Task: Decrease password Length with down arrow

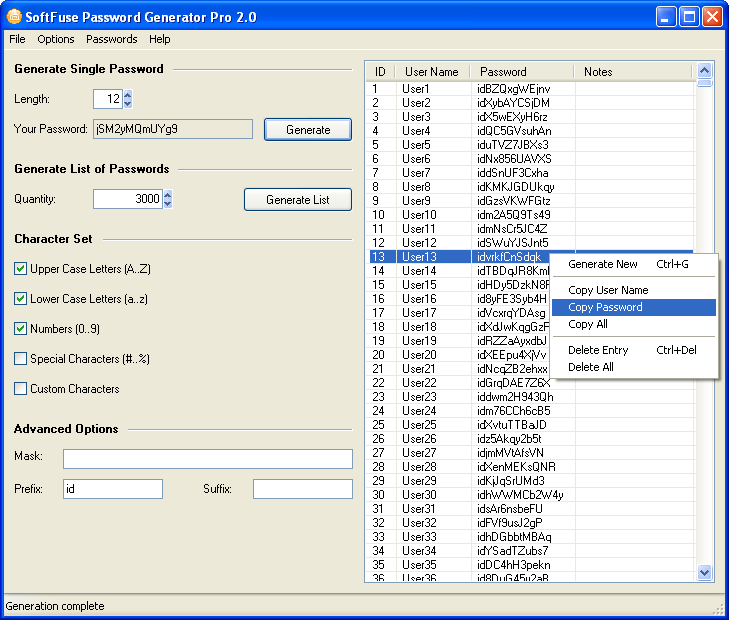Action: point(128,104)
